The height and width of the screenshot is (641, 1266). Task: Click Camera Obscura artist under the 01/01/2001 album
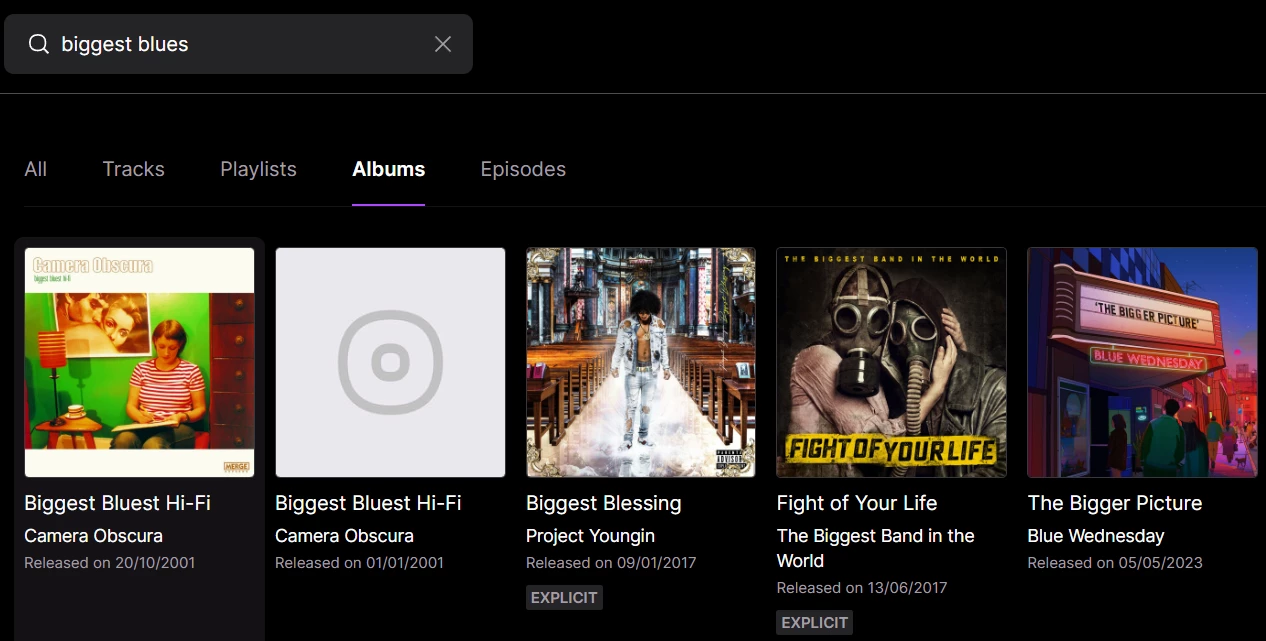click(344, 536)
